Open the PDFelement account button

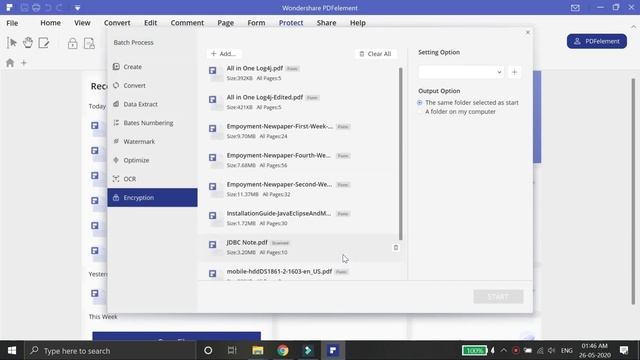[597, 41]
